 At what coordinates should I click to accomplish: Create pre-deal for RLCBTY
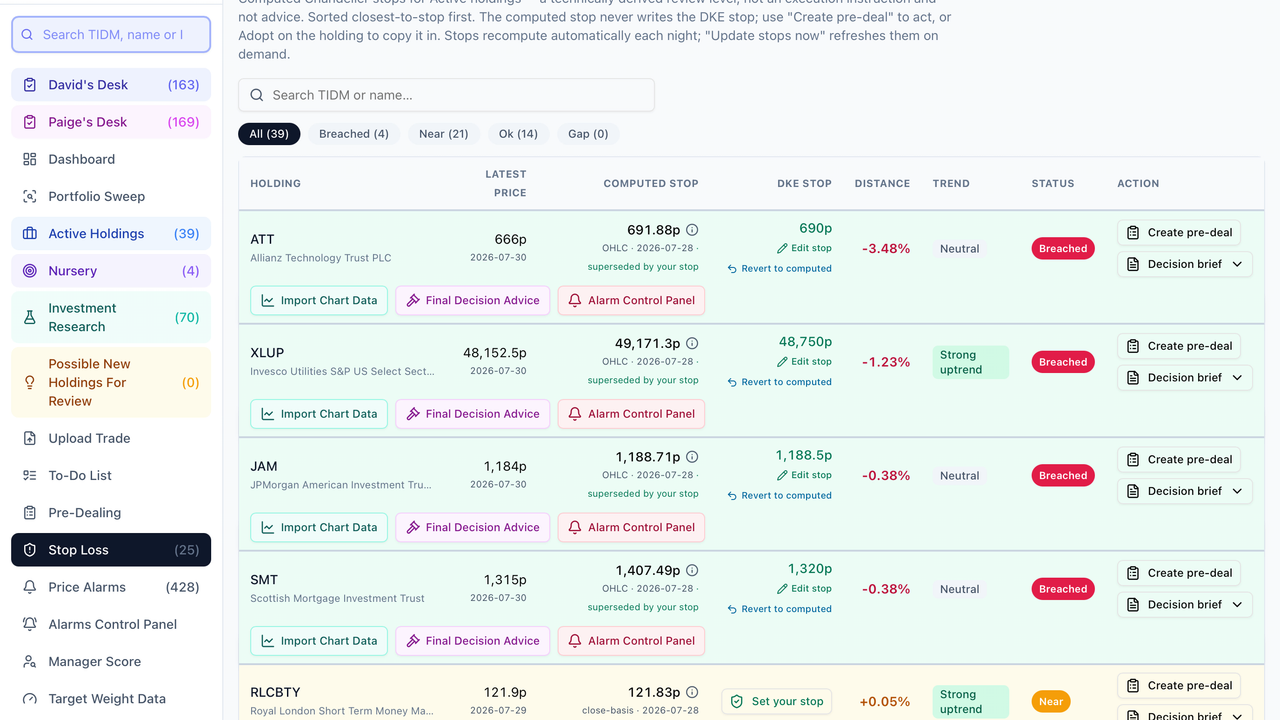[x=1179, y=685]
